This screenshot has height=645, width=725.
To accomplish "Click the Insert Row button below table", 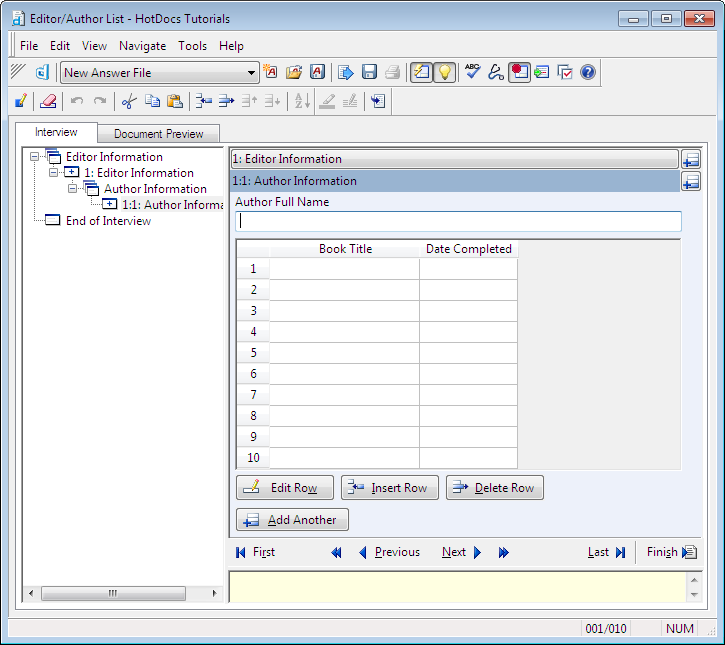I will [390, 487].
